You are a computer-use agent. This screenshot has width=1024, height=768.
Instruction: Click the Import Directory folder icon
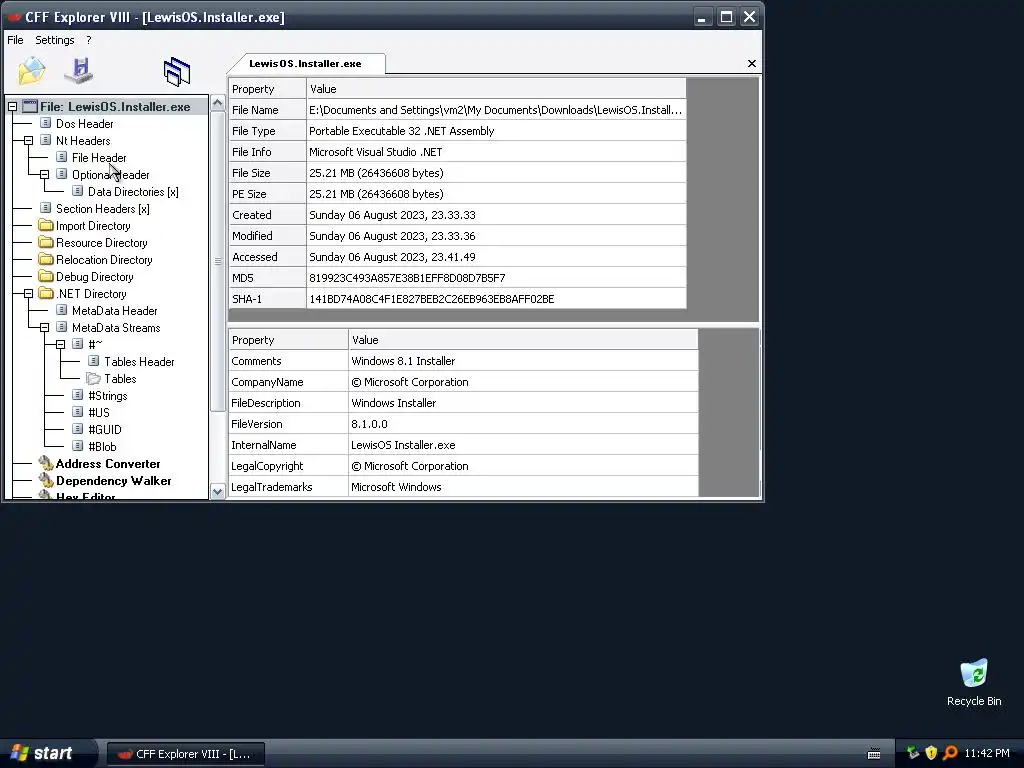(x=45, y=225)
